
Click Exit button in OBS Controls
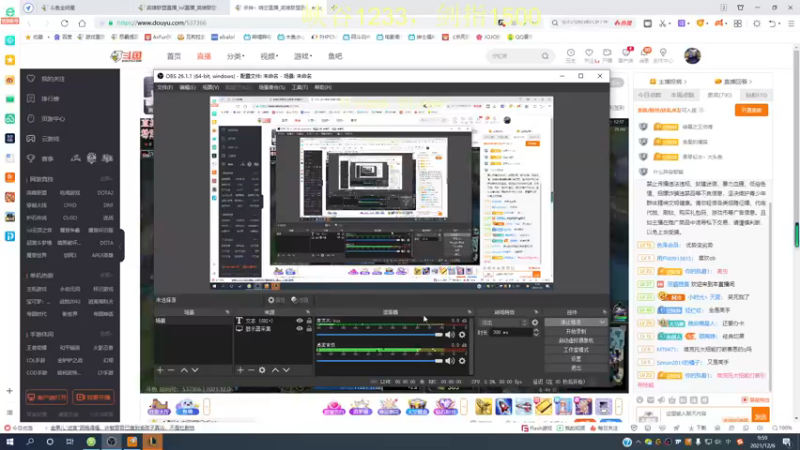pyautogui.click(x=576, y=368)
